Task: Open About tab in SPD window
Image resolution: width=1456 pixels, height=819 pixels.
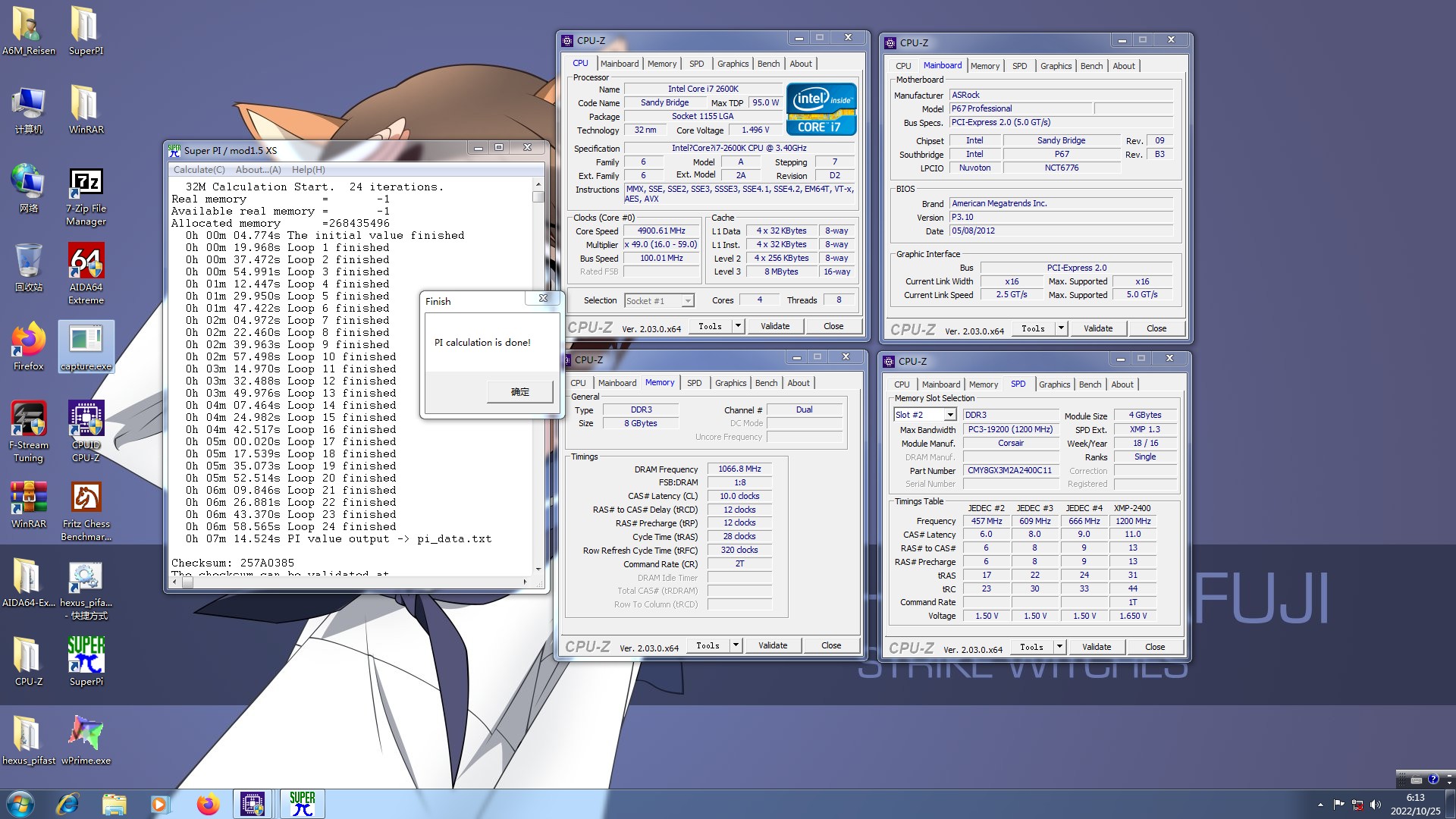Action: 1122,384
